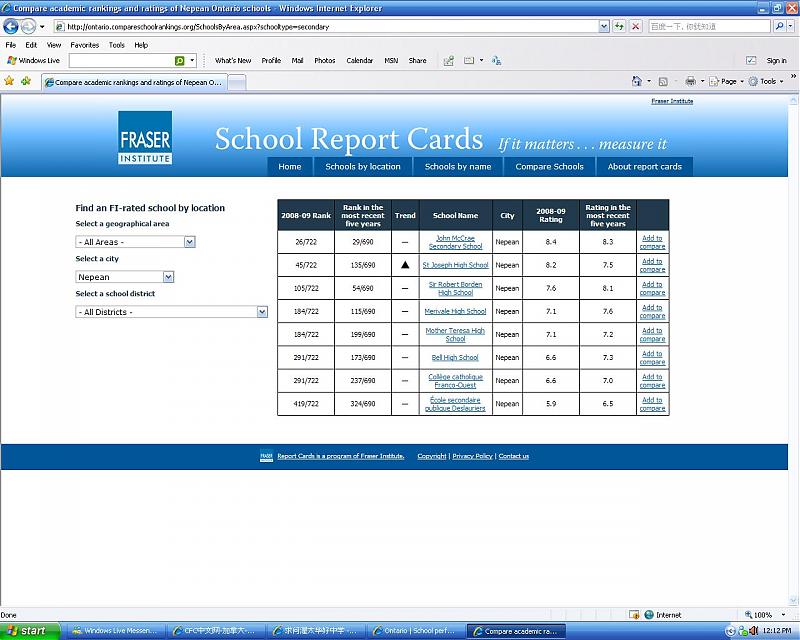
Task: Open the St Joseph High School link
Action: (x=455, y=265)
